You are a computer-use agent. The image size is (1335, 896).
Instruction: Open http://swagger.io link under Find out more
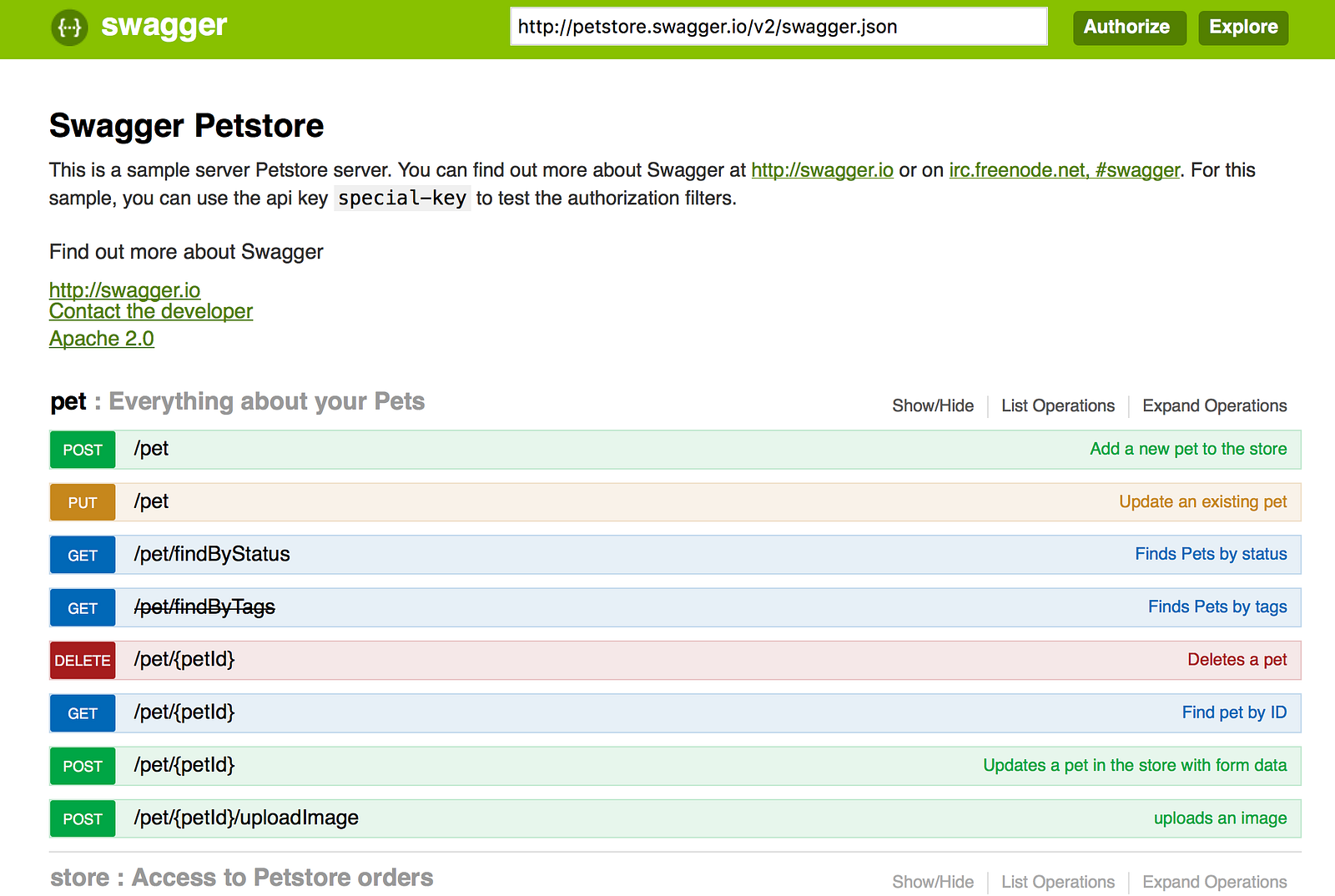point(124,290)
